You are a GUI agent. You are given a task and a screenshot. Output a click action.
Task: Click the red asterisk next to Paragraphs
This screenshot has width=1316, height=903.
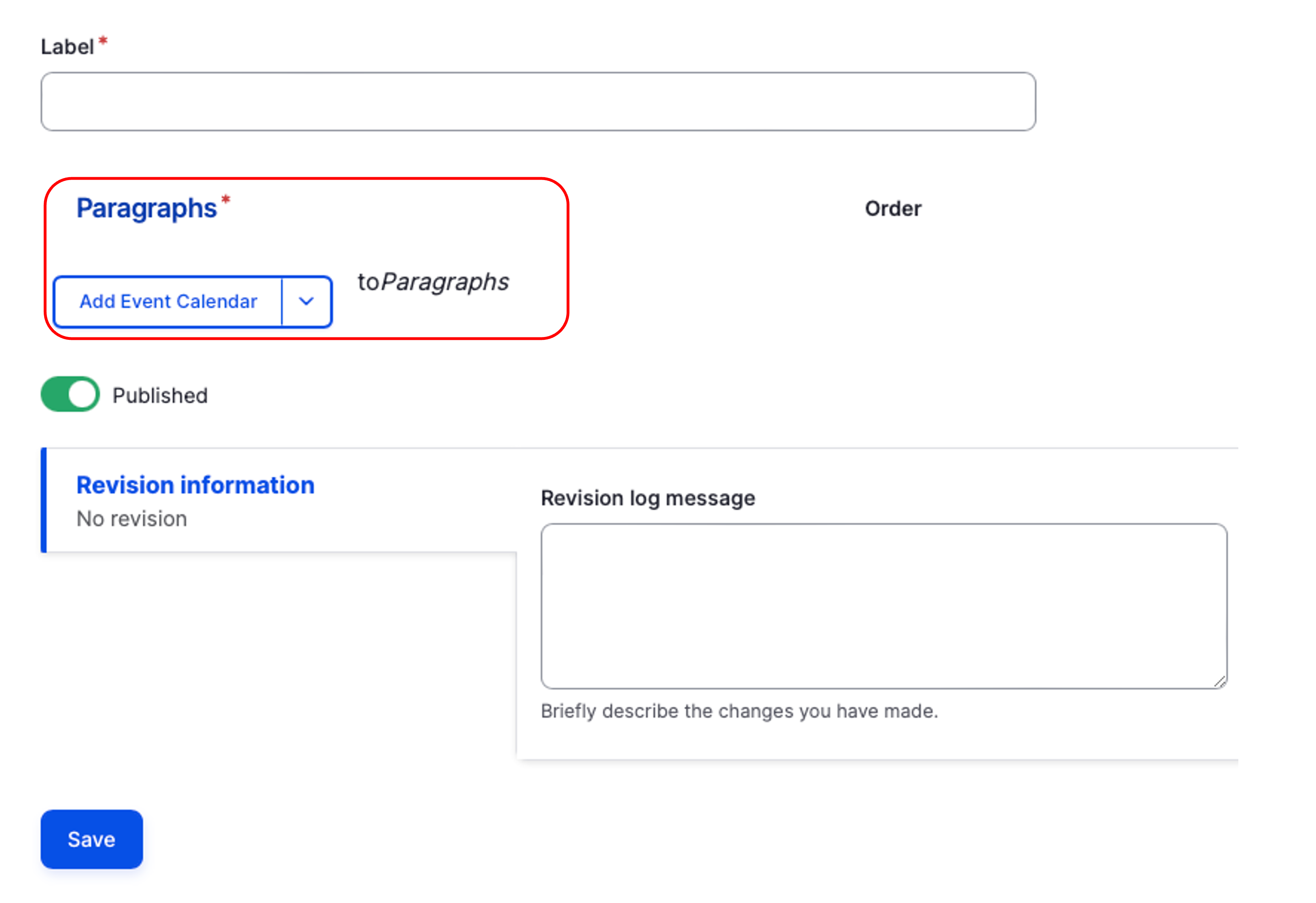pyautogui.click(x=225, y=199)
